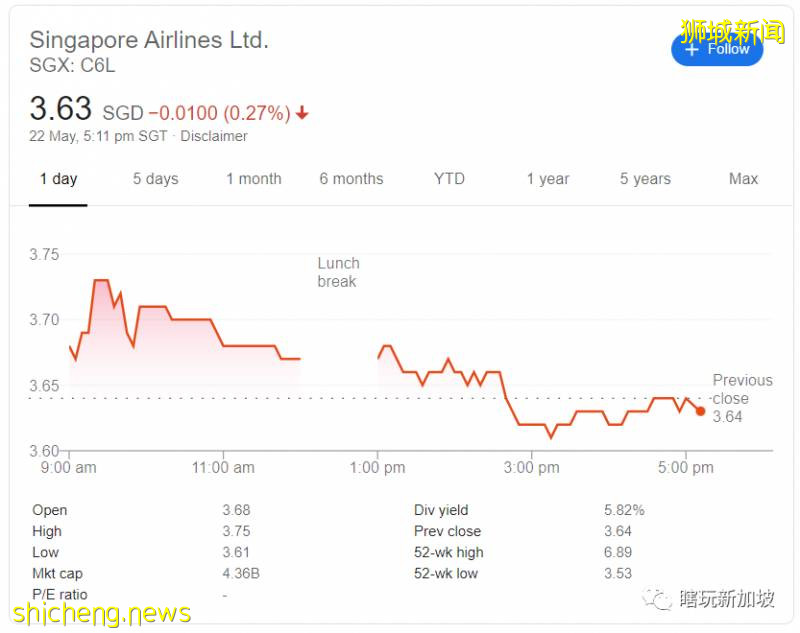The image size is (800, 633).
Task: Select the YTD range tab
Action: click(449, 179)
